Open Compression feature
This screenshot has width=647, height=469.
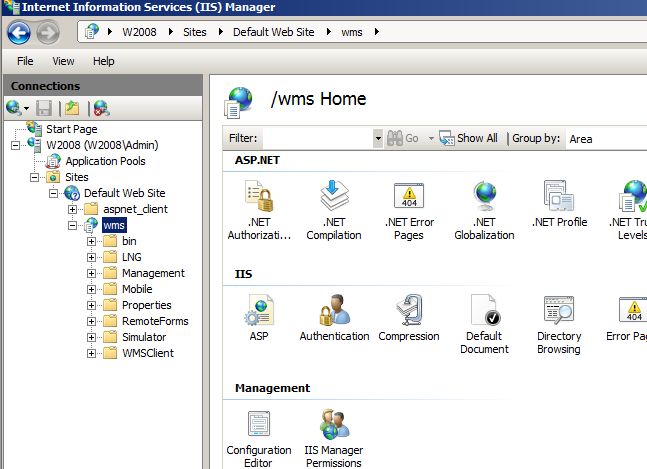click(409, 318)
